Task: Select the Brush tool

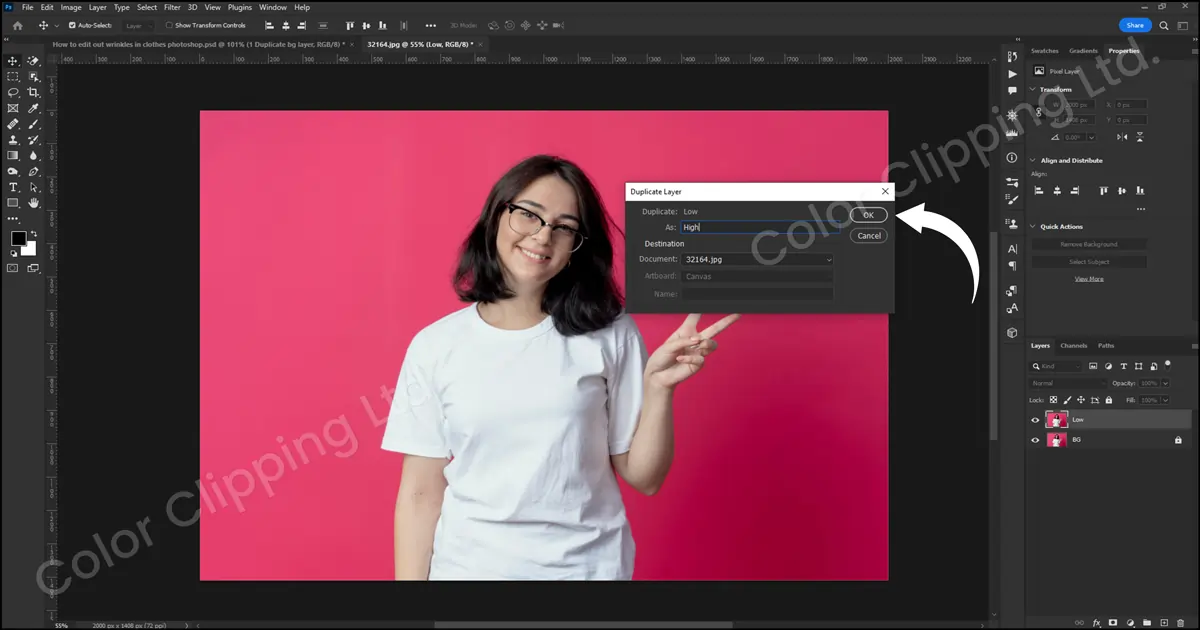Action: 33,124
